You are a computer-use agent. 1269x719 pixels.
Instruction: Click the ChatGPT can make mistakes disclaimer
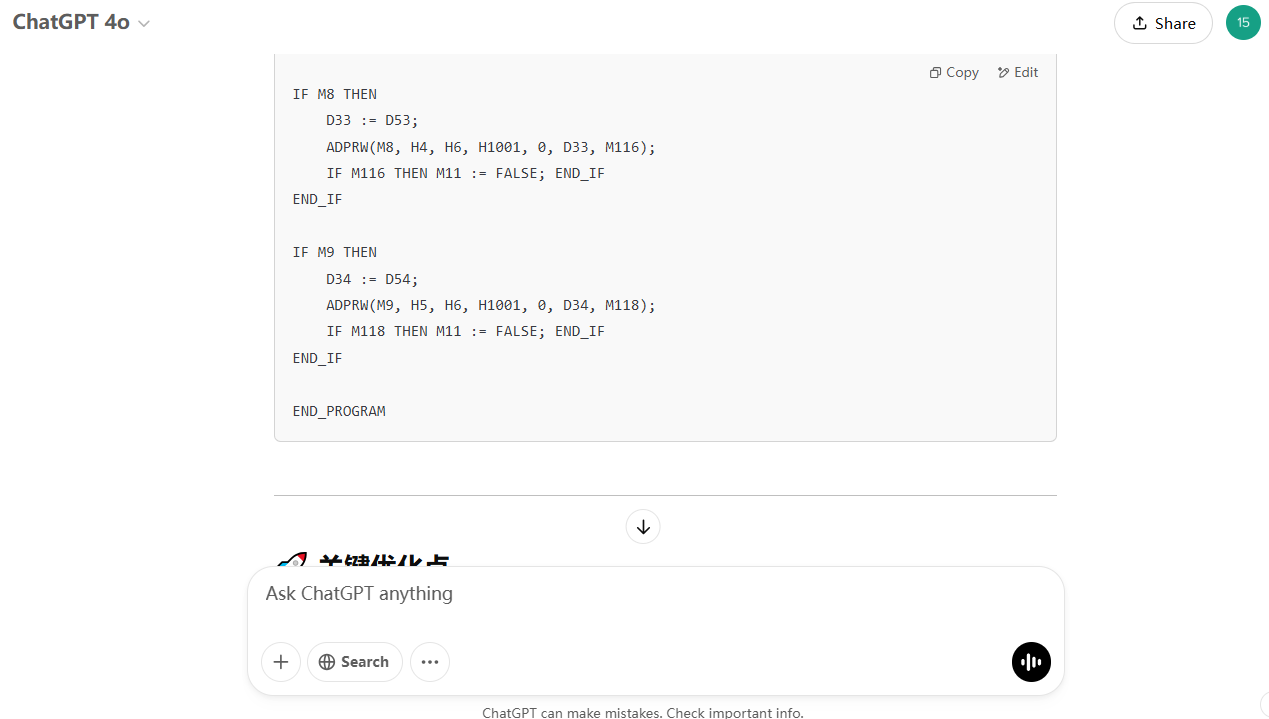point(642,712)
